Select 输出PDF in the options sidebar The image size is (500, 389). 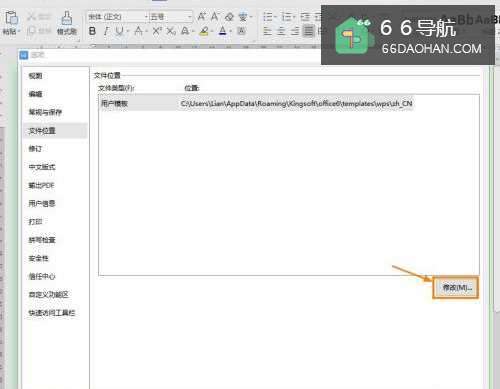pyautogui.click(x=41, y=185)
